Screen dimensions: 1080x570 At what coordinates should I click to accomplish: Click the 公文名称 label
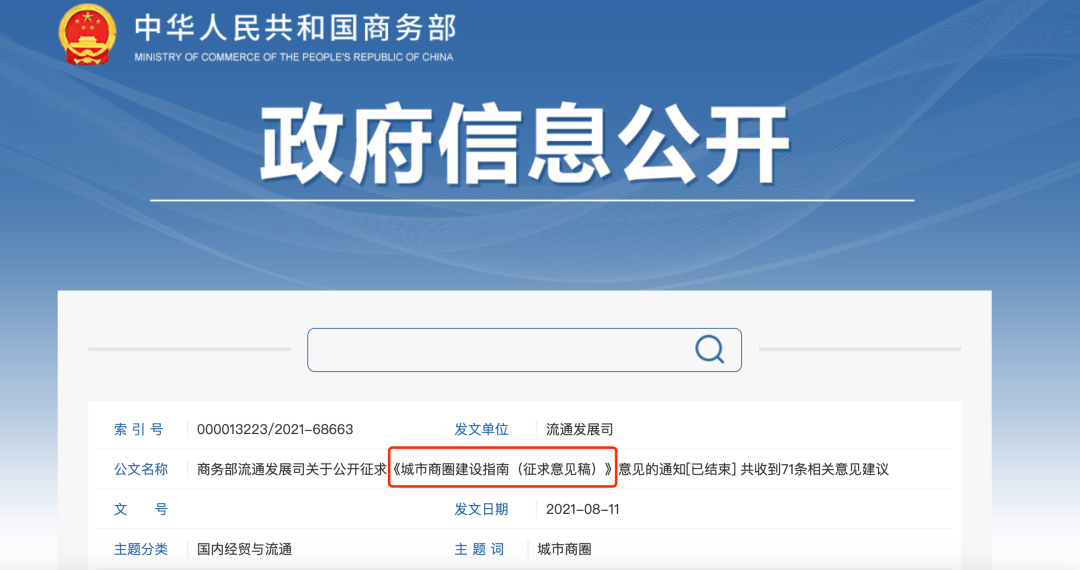[x=141, y=469]
